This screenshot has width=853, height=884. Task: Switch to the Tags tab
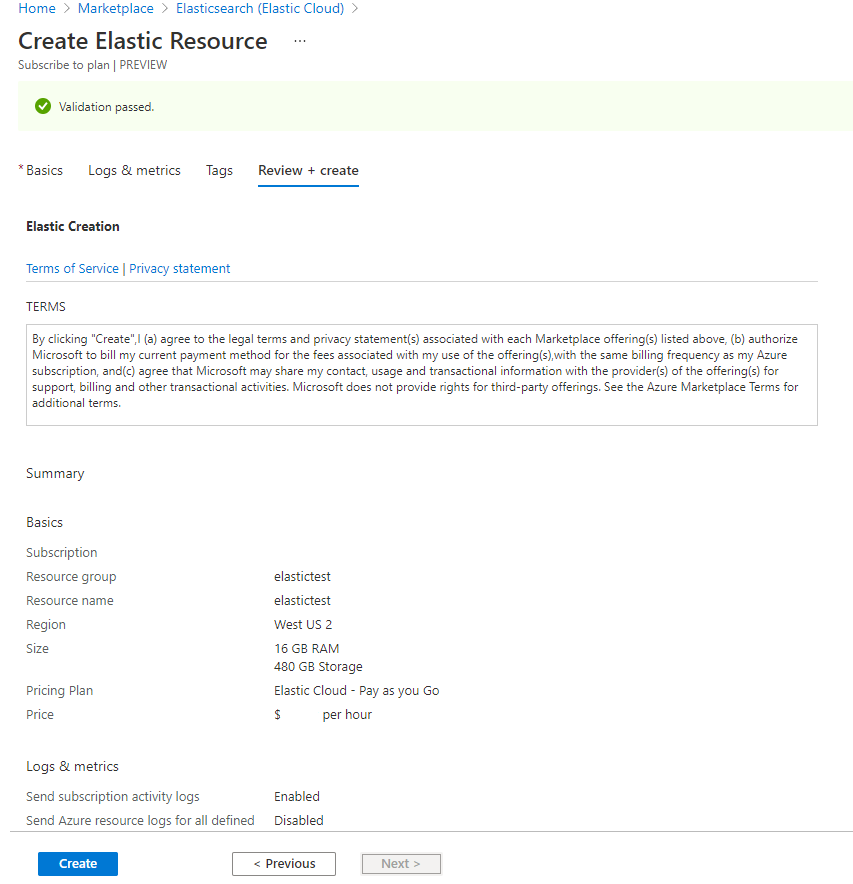tap(219, 170)
